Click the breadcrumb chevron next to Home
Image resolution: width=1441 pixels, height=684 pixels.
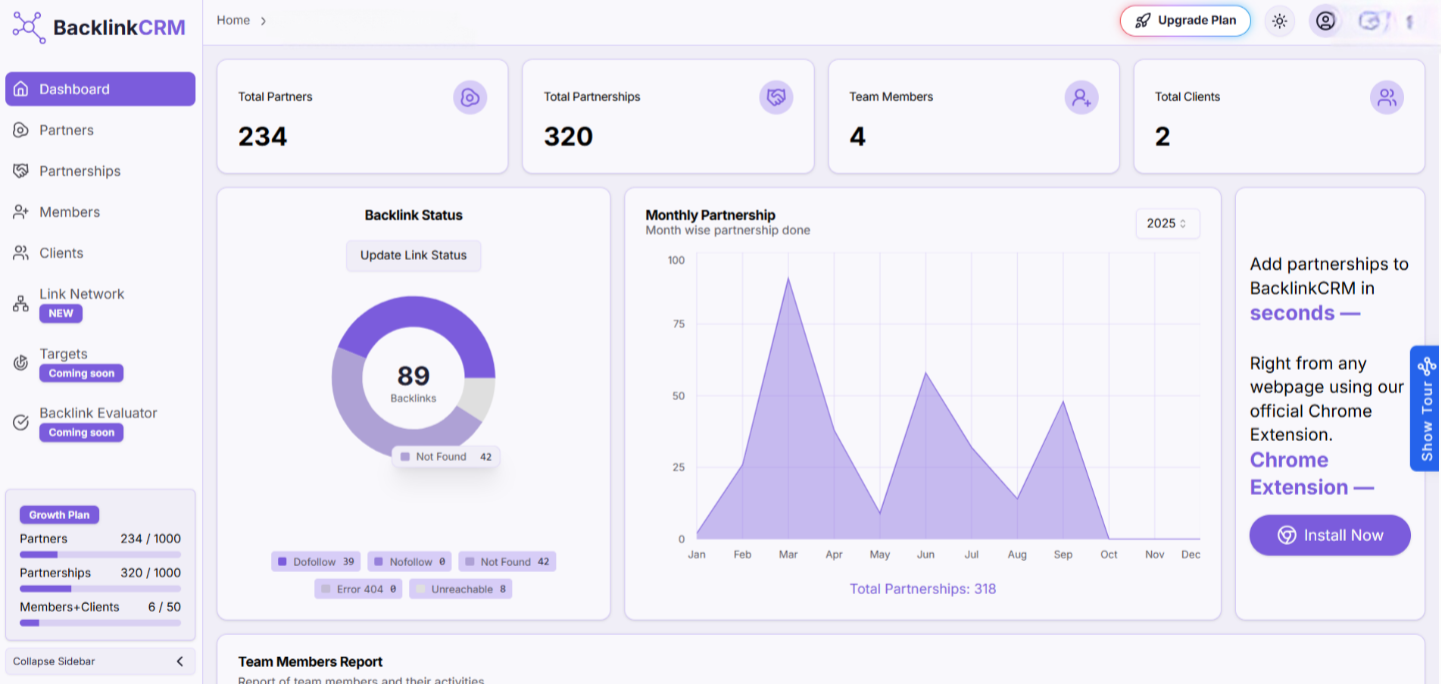click(x=263, y=21)
